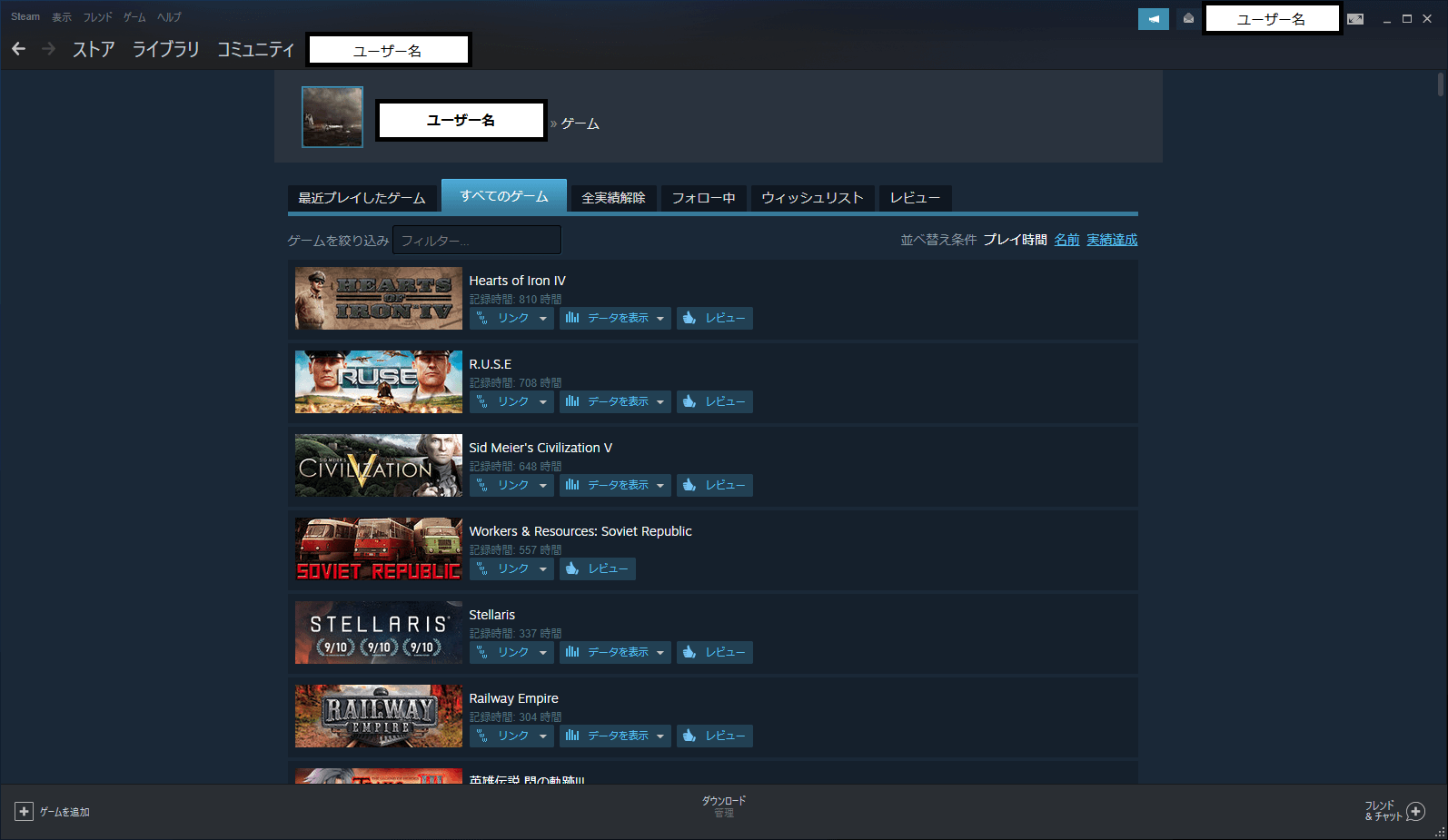Click the add game plus icon
This screenshot has width=1448, height=840.
click(x=25, y=812)
